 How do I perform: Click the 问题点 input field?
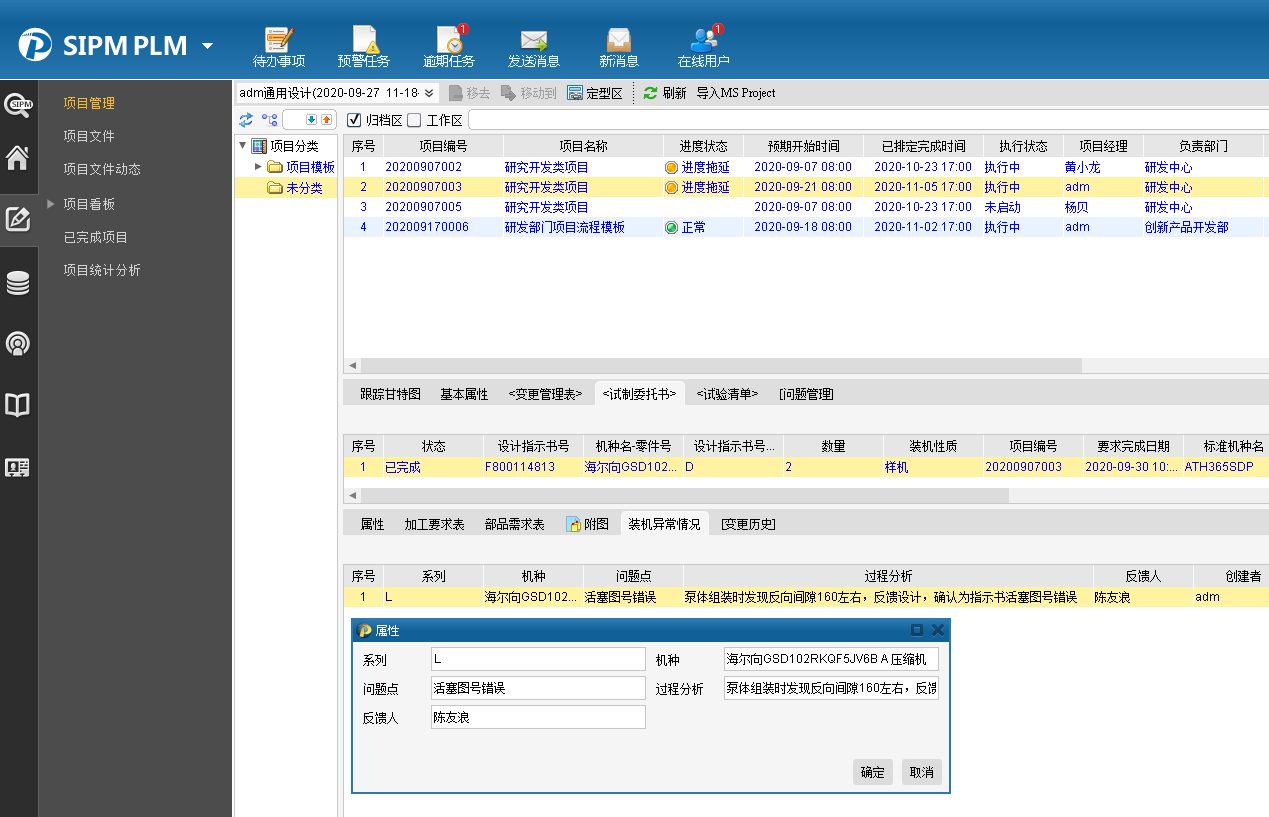click(538, 688)
